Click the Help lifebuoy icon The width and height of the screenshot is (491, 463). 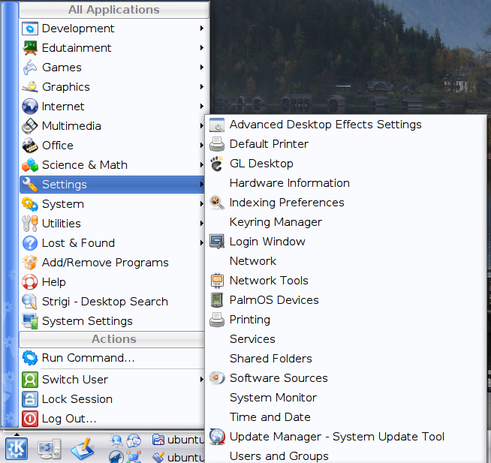[x=30, y=282]
